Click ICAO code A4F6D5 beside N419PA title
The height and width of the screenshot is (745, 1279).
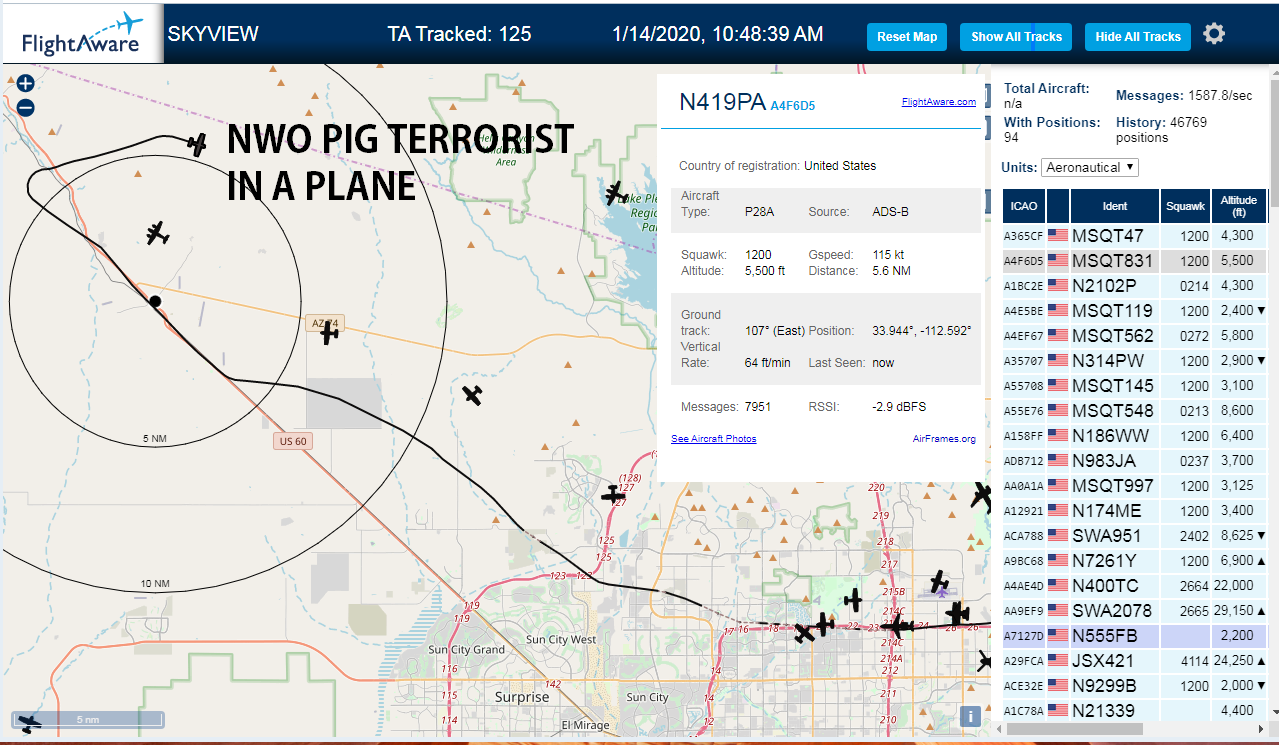(792, 105)
